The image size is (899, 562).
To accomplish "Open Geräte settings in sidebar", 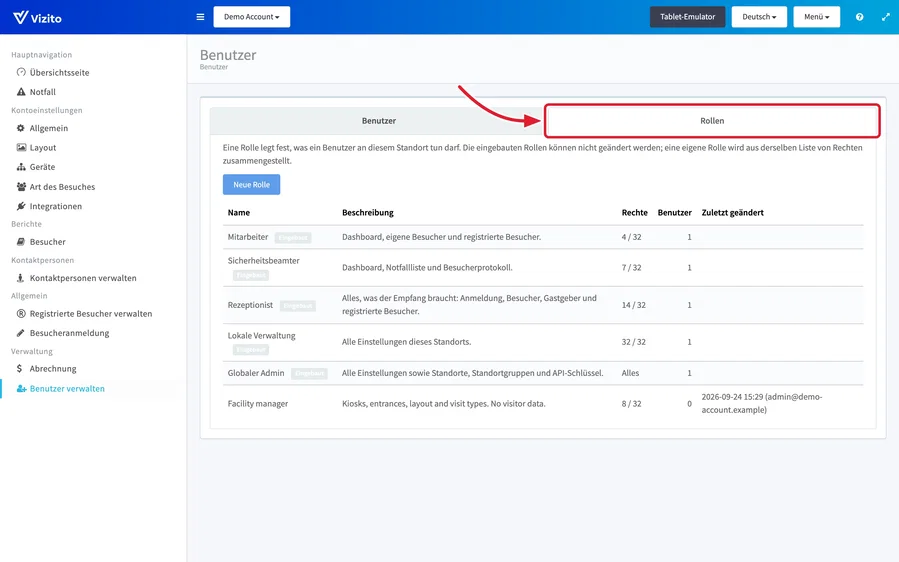I will point(42,167).
